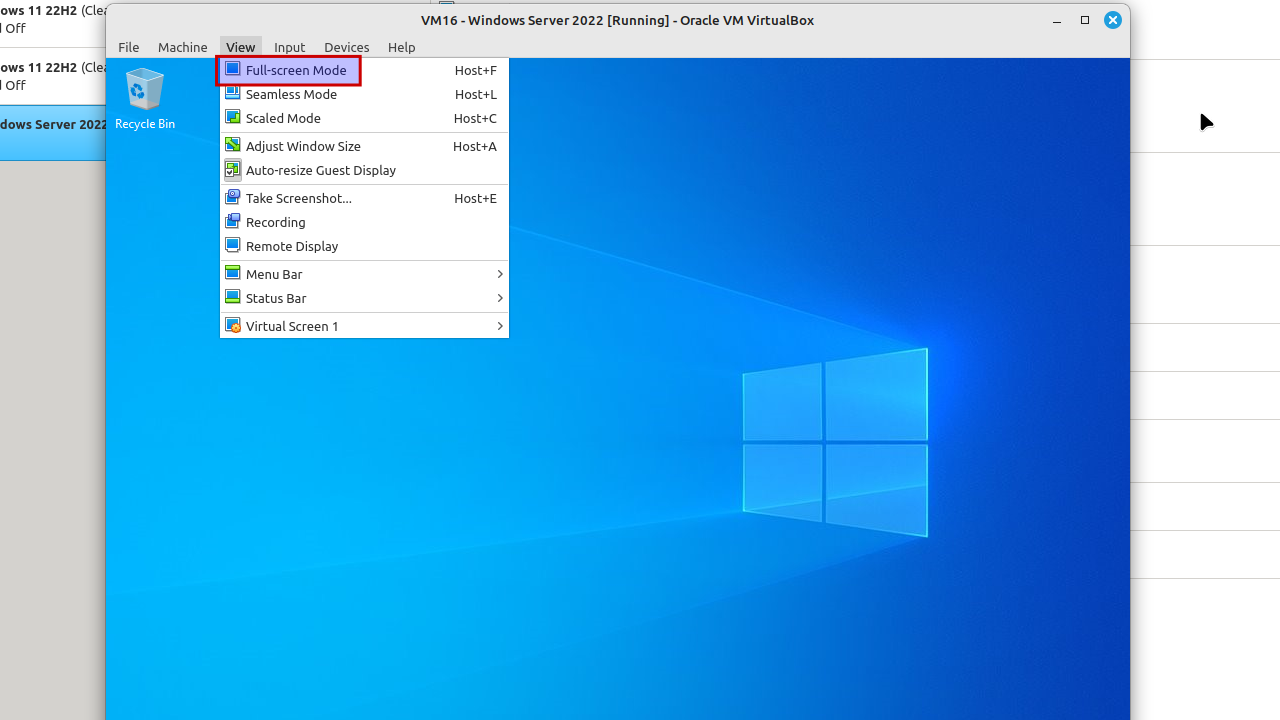Click the Full-screen Mode icon in View menu

(232, 69)
